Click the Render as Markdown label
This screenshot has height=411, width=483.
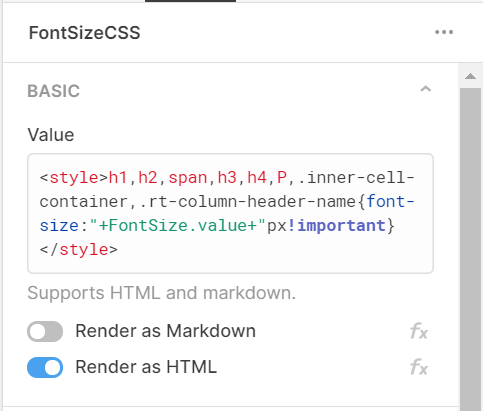point(165,331)
